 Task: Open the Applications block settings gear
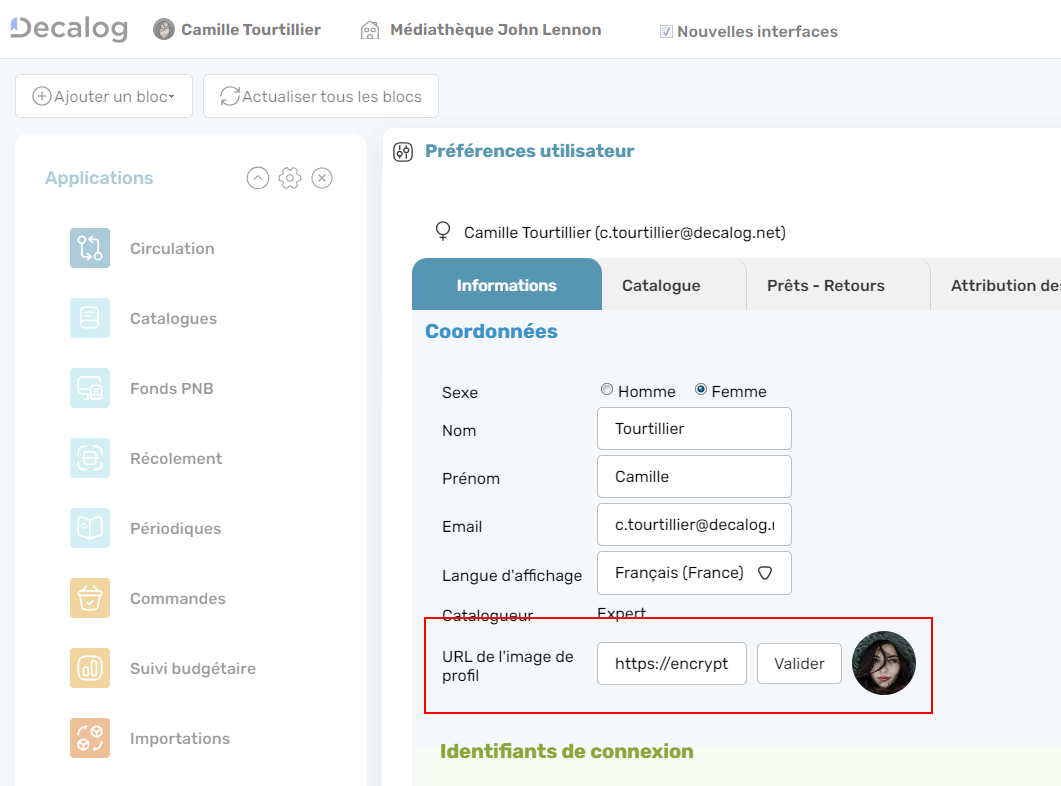coord(290,177)
